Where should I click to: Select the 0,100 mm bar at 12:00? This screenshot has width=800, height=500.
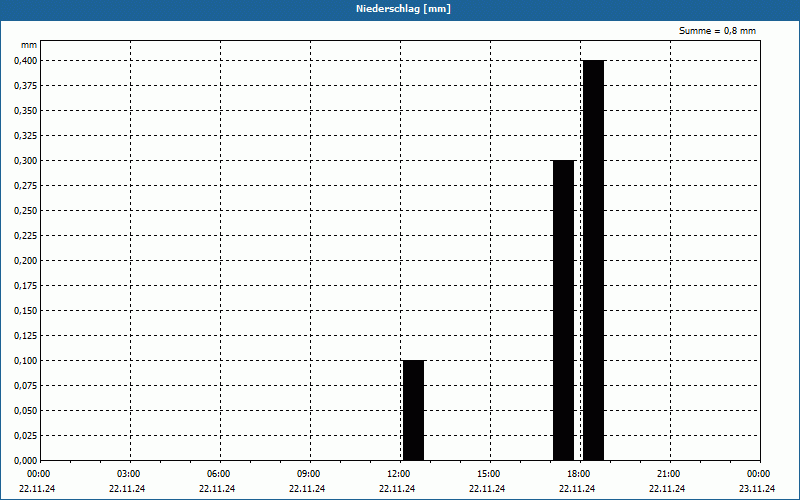tap(413, 410)
